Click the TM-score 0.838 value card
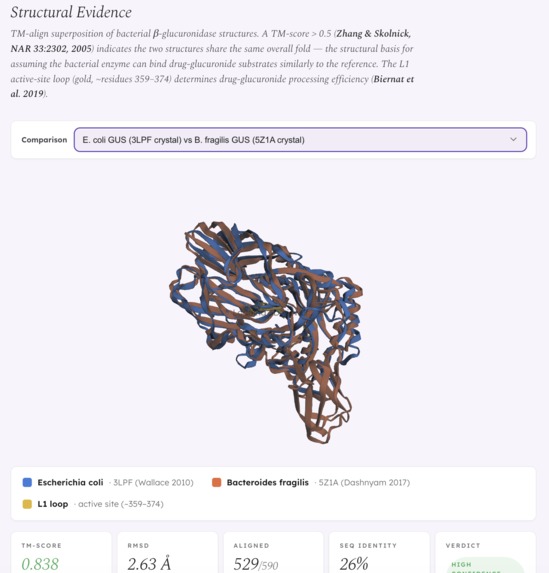 [61, 553]
